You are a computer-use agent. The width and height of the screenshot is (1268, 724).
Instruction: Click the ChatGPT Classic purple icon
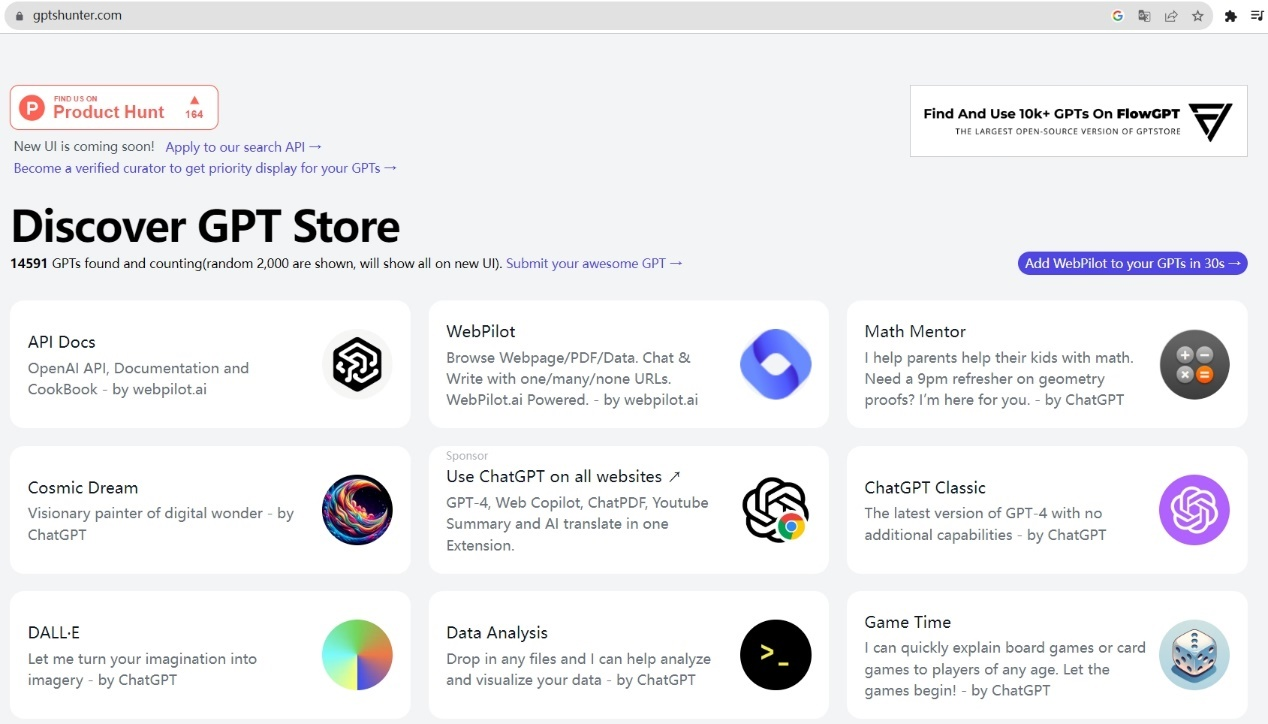click(1194, 510)
